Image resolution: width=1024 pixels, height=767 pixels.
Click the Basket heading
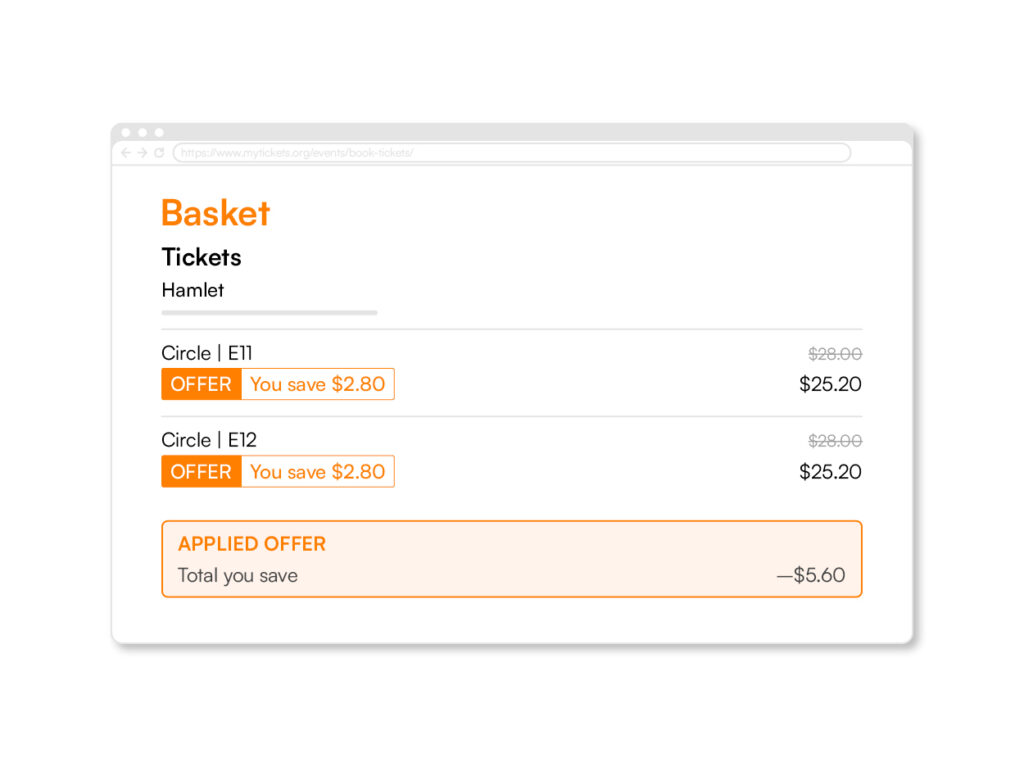pyautogui.click(x=216, y=213)
